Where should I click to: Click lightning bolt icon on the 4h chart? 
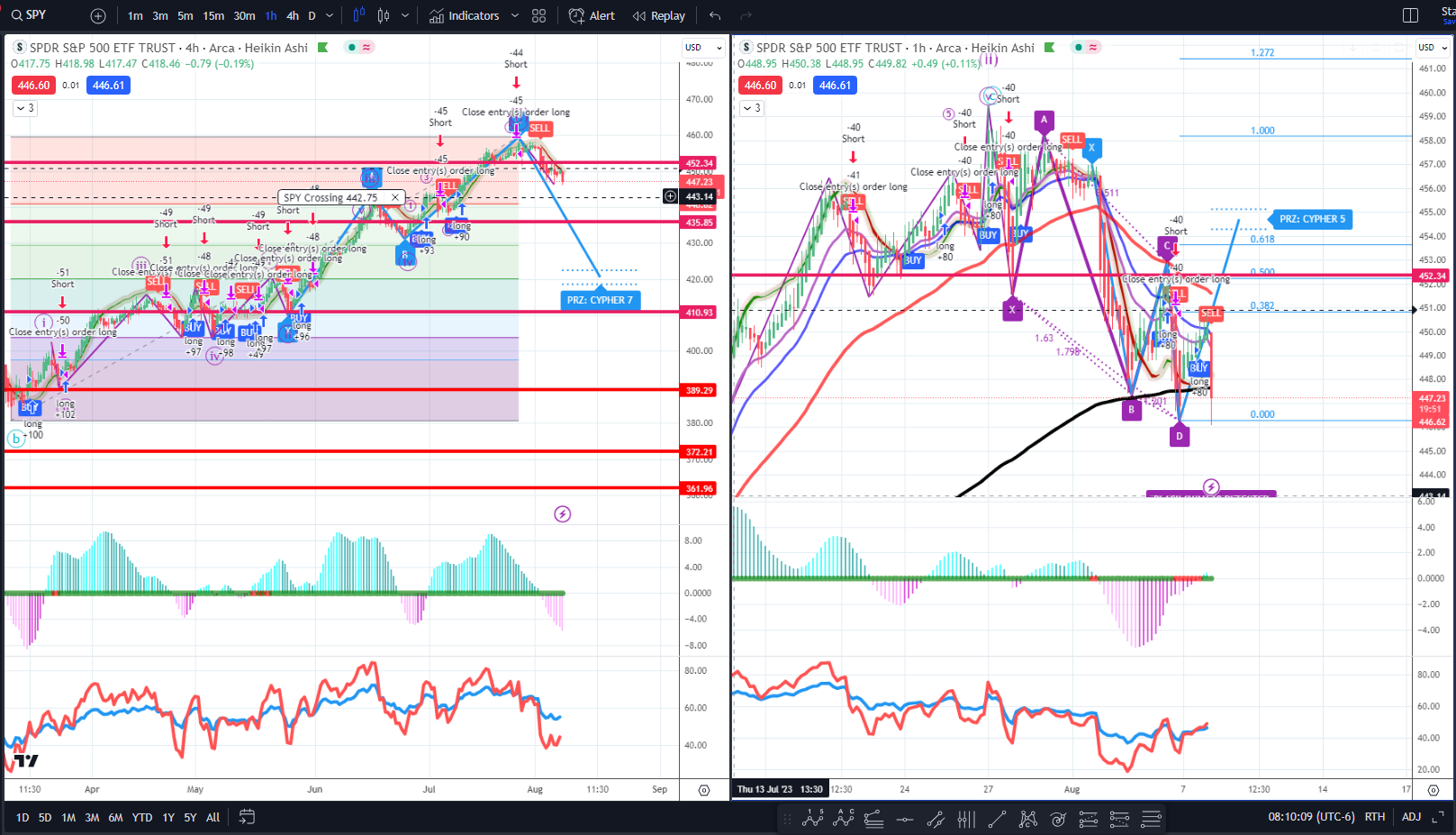[x=563, y=514]
